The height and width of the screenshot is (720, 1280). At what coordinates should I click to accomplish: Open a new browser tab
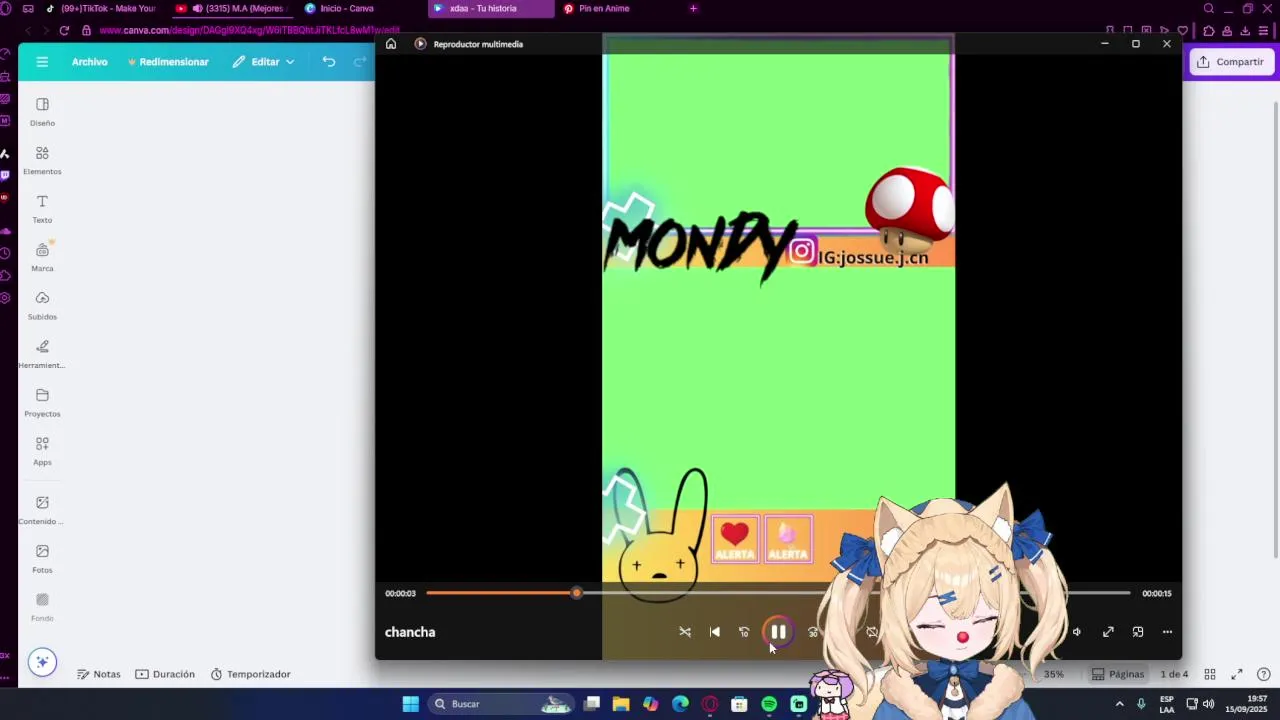[x=694, y=9]
